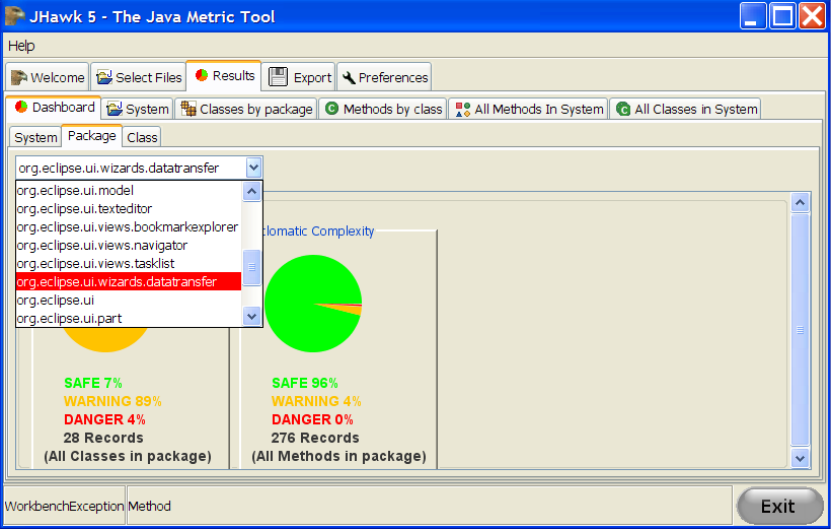Click the WARNING 4% label

pyautogui.click(x=316, y=401)
